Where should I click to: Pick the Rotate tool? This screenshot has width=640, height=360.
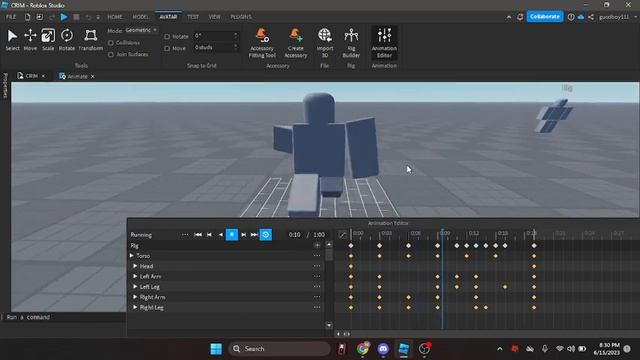point(67,40)
